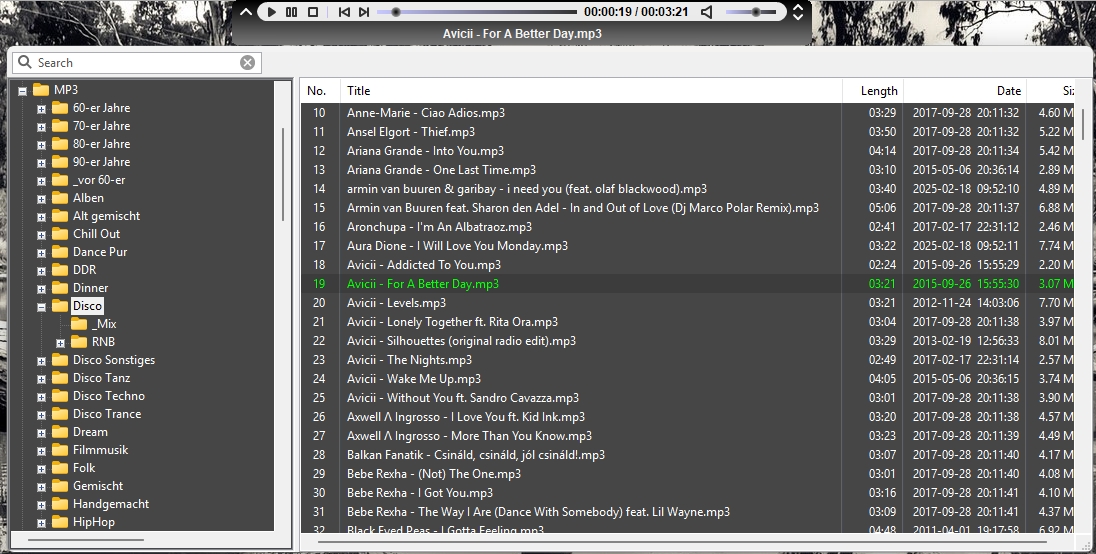Collapse the MP3 root folder
The image size is (1096, 554).
22,90
